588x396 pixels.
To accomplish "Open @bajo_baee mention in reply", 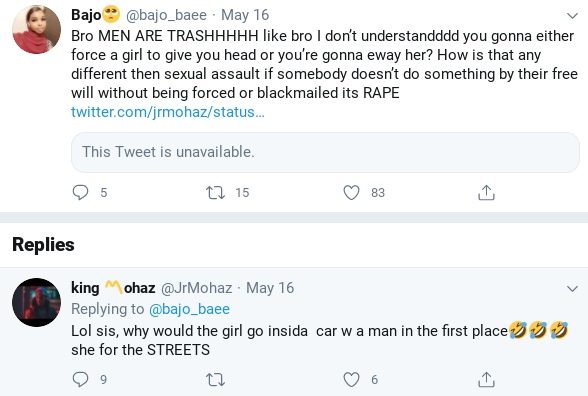I will click(x=189, y=309).
